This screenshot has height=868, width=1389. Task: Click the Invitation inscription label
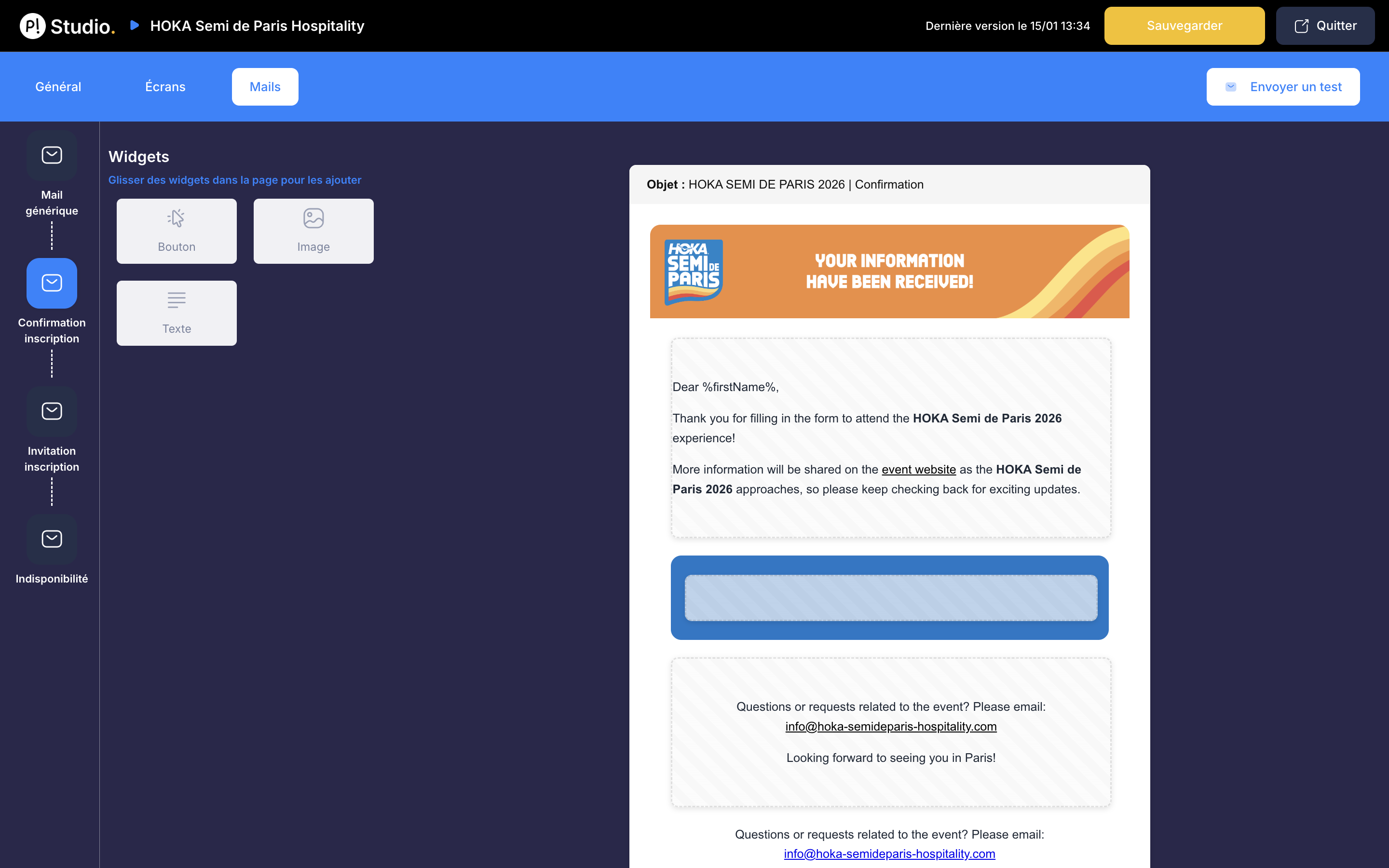(52, 459)
